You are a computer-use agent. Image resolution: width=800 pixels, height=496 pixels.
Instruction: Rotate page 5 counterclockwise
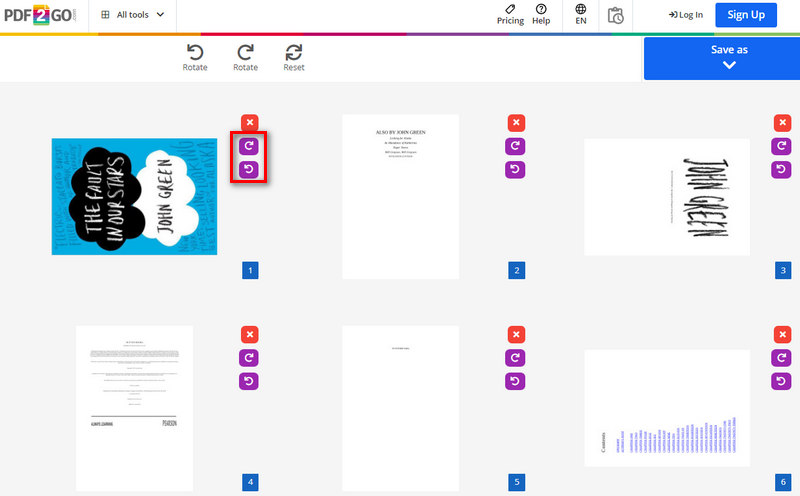[515, 381]
